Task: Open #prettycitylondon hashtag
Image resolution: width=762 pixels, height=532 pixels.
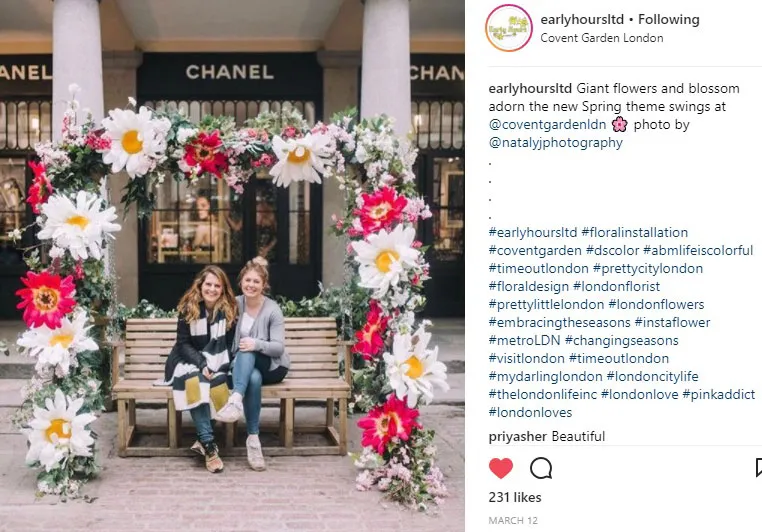Action: click(x=648, y=269)
